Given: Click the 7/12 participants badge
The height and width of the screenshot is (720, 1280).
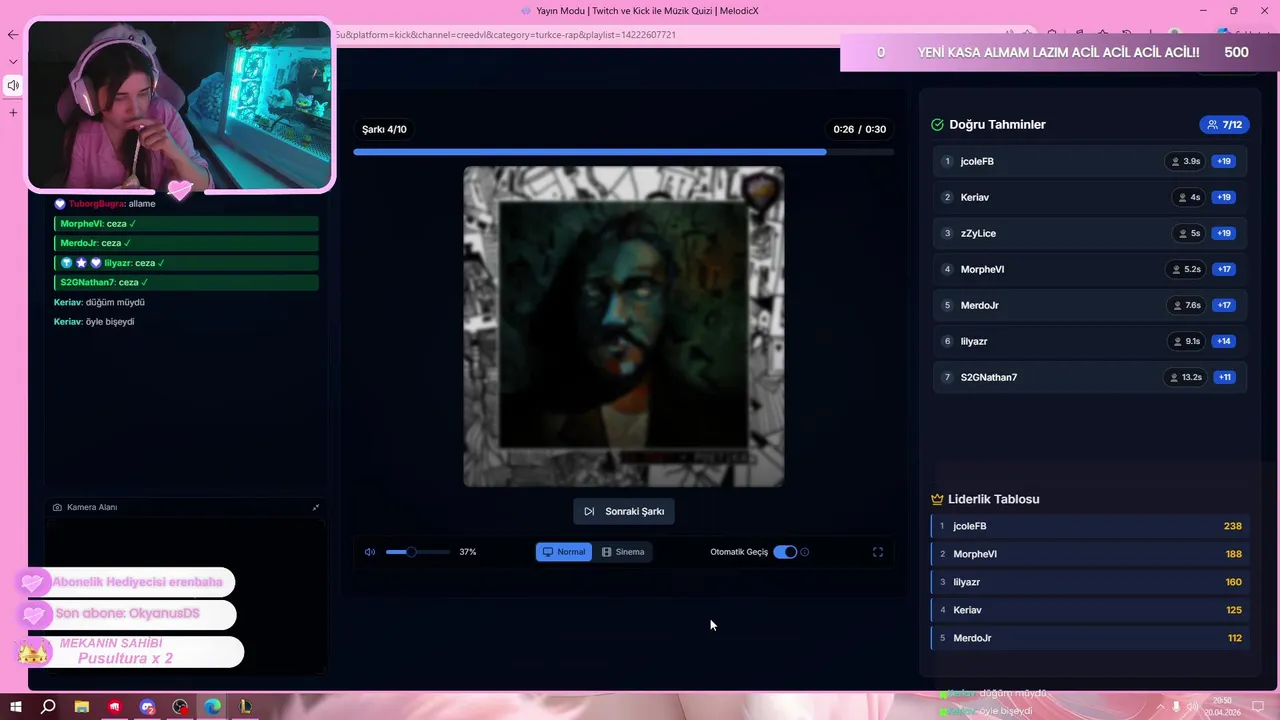Looking at the screenshot, I should 1225,125.
